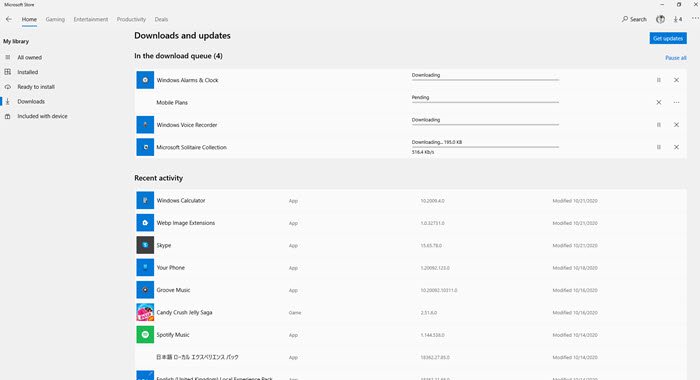Click the Installed grid icon

pos(8,72)
